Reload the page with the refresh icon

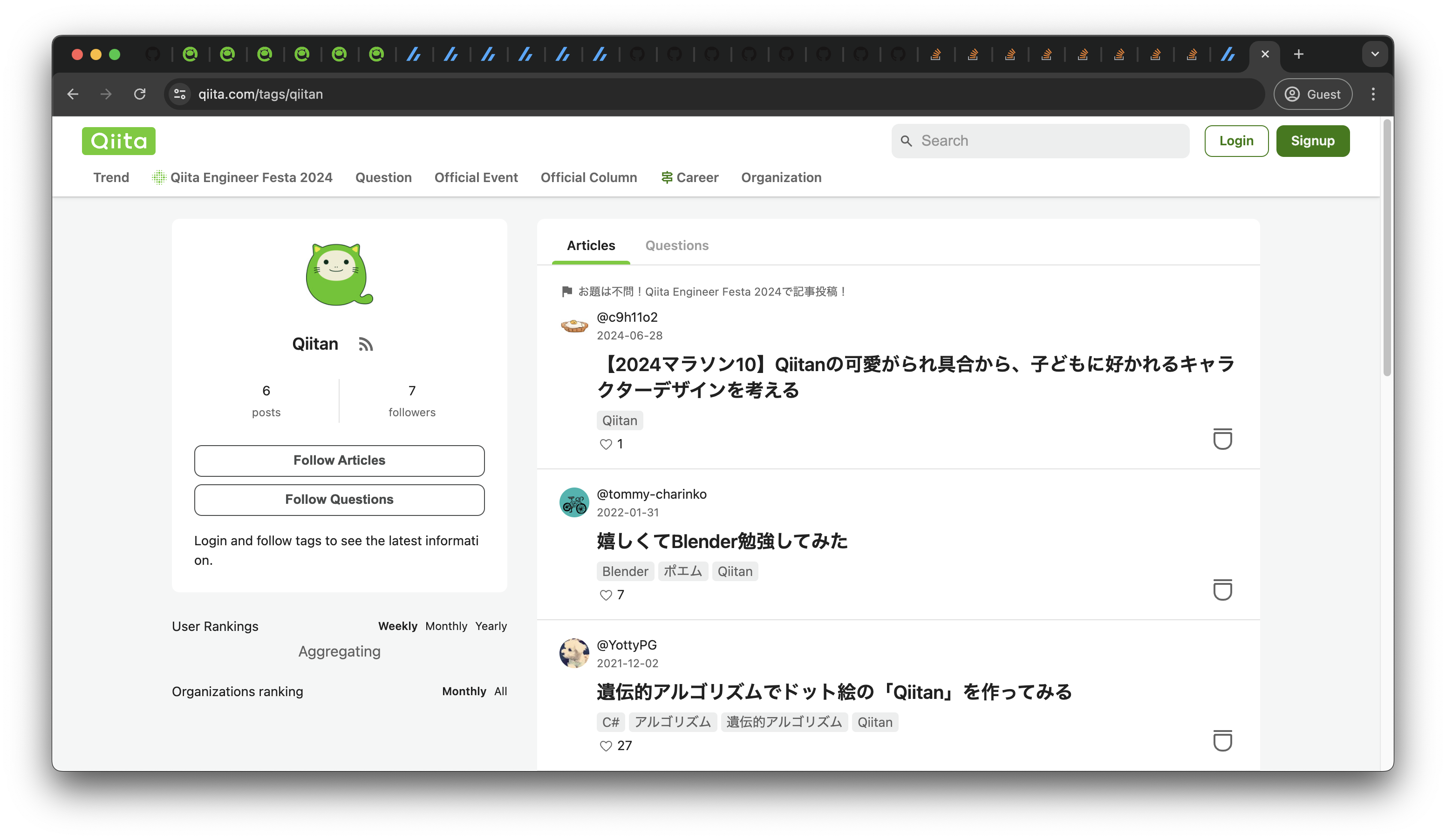click(x=139, y=94)
